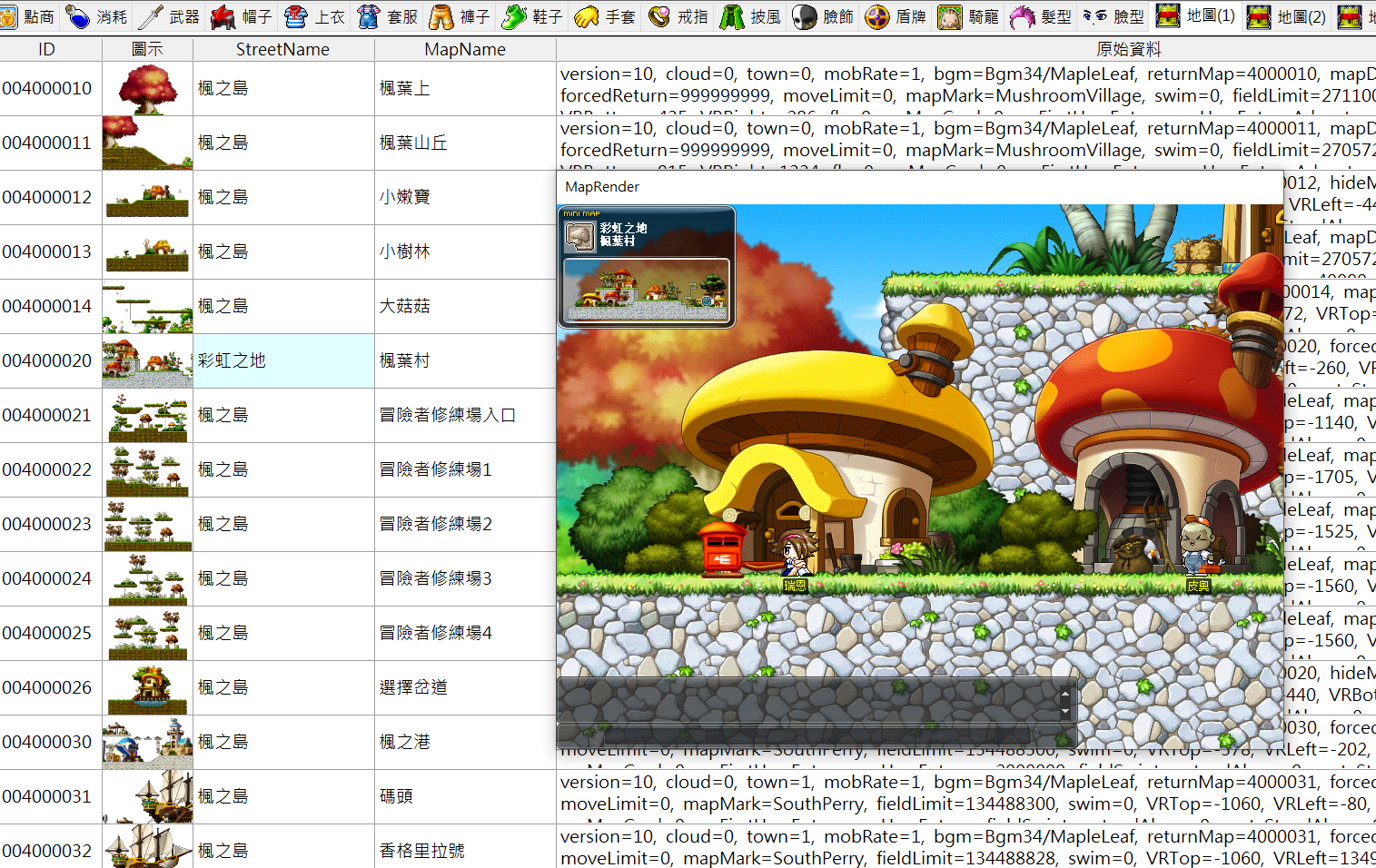1376x868 pixels.
Task: Open the 手套 gloves tab
Action: click(x=606, y=16)
